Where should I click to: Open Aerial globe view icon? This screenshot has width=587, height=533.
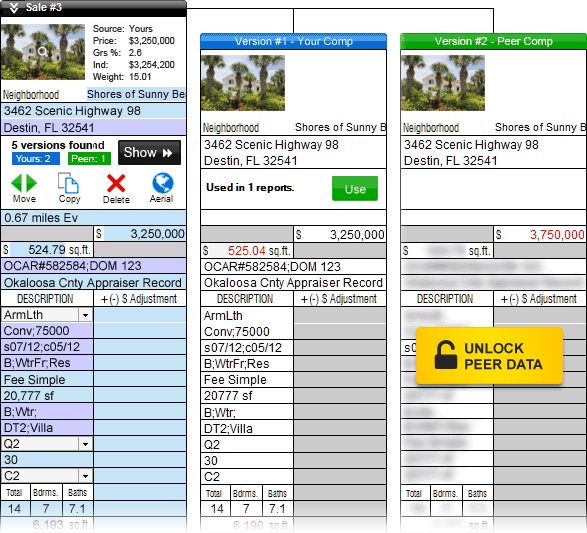(x=162, y=183)
